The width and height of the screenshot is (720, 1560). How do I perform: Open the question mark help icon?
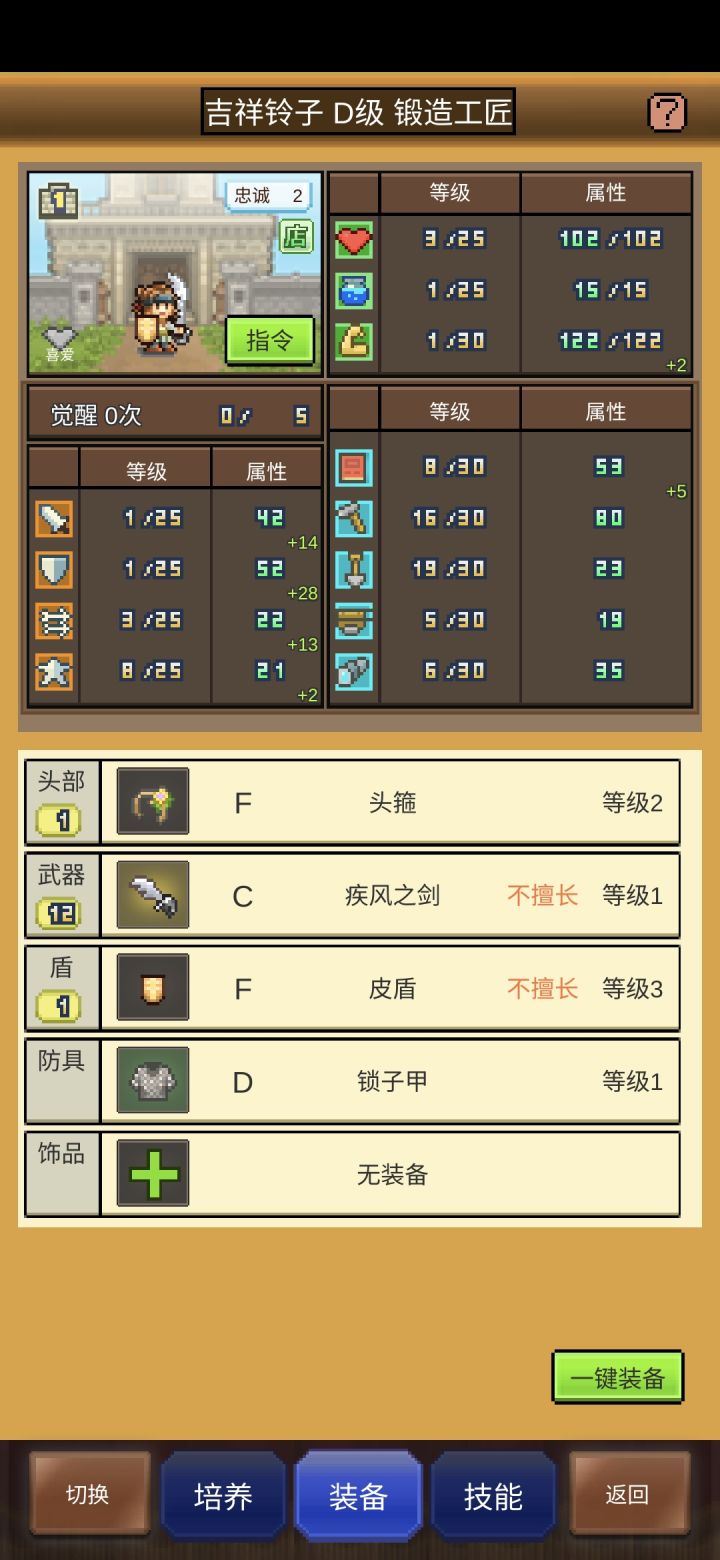tap(667, 113)
